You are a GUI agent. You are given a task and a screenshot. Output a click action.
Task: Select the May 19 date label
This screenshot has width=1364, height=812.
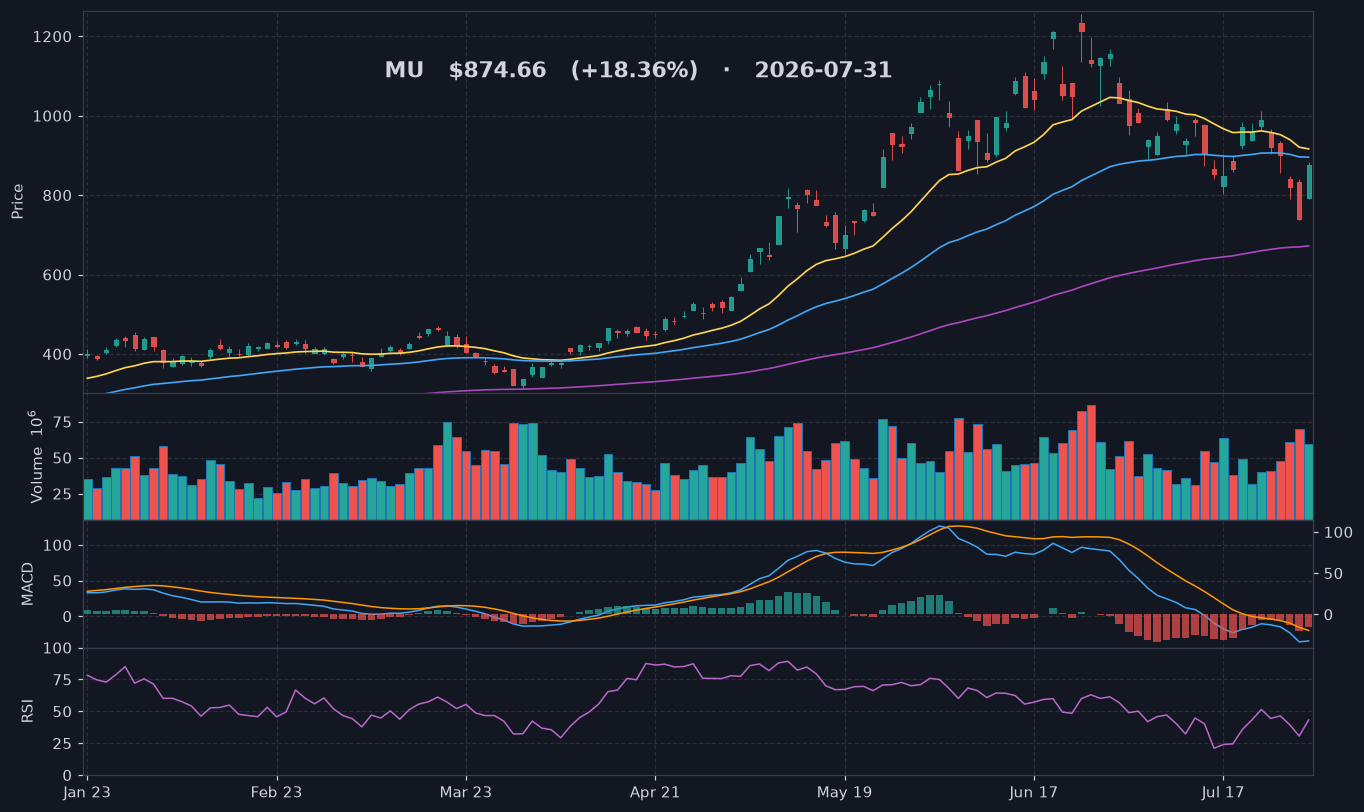click(x=845, y=793)
